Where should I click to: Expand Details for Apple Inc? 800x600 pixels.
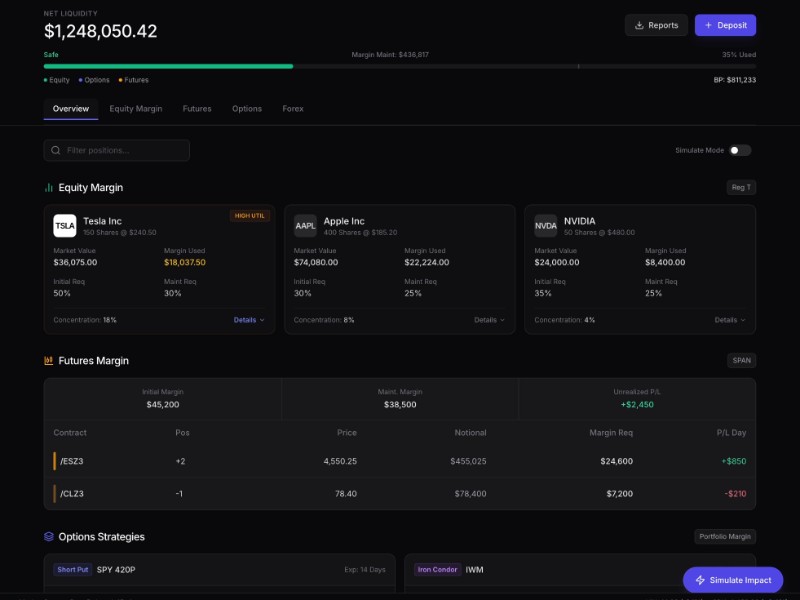click(489, 320)
